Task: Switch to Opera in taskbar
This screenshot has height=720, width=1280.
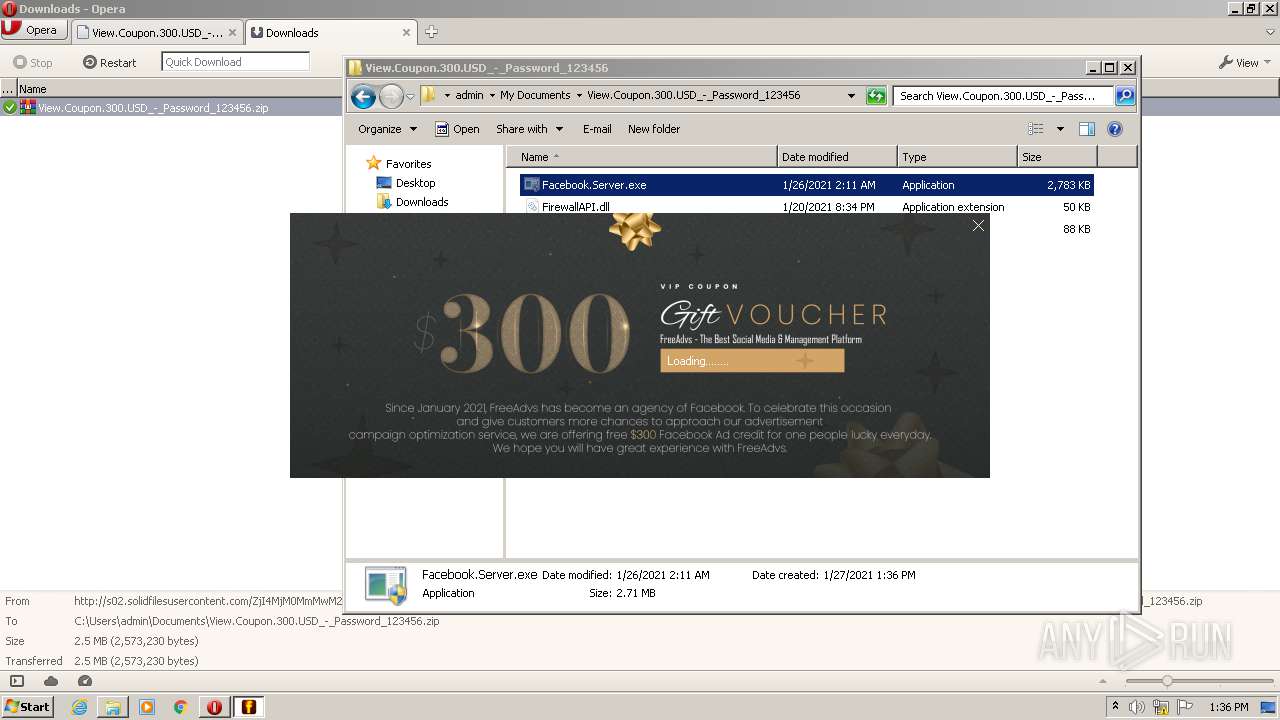Action: point(215,707)
